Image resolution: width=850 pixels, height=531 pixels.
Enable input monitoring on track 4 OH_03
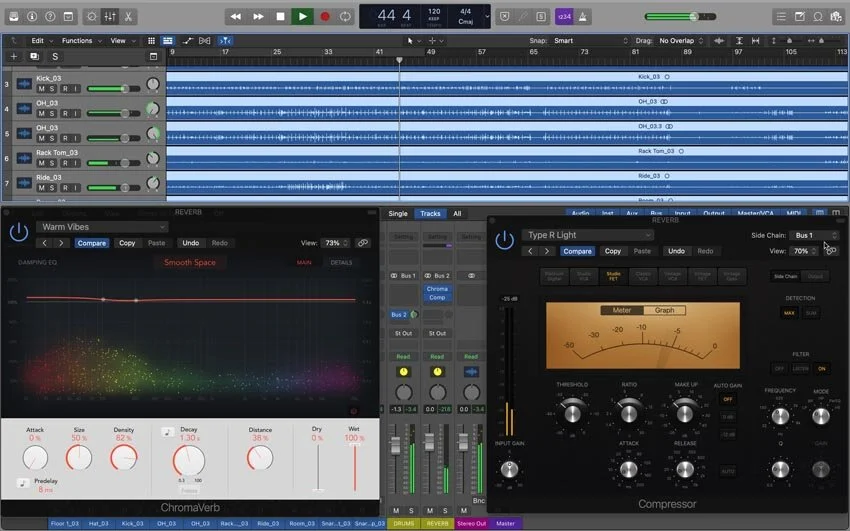pos(76,113)
